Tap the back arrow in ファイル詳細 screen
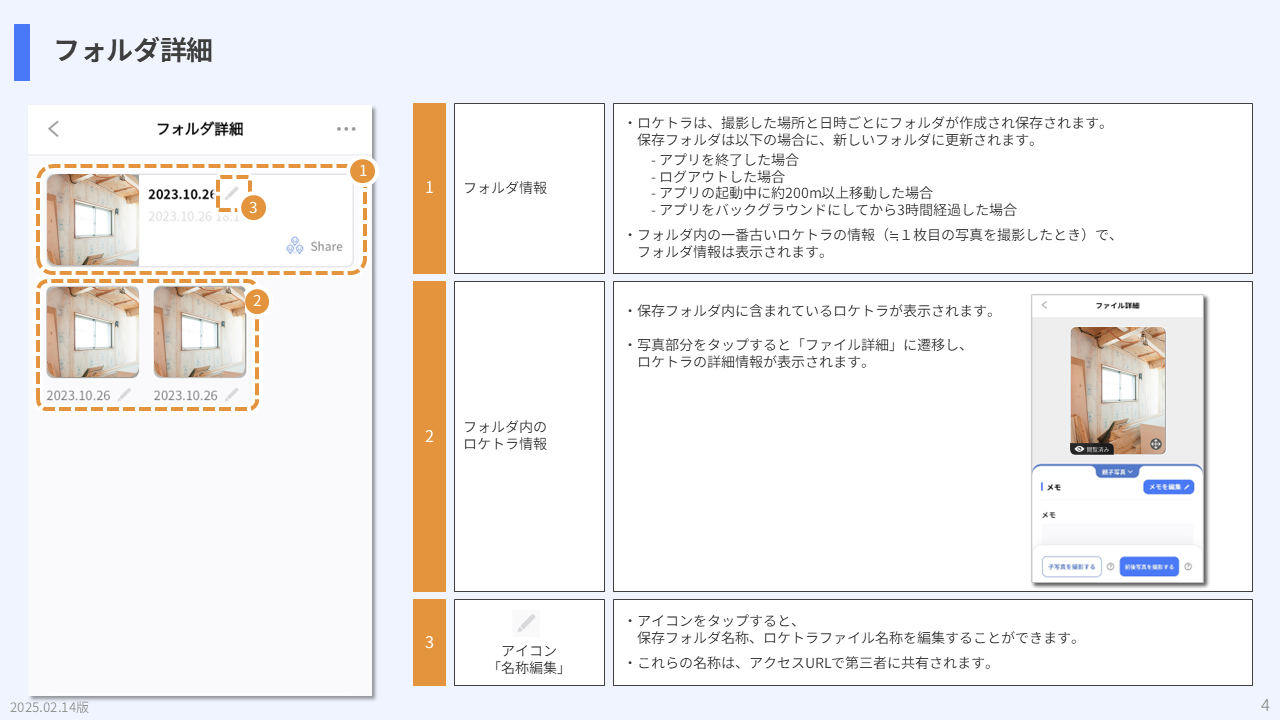This screenshot has width=1280, height=720. [1044, 305]
